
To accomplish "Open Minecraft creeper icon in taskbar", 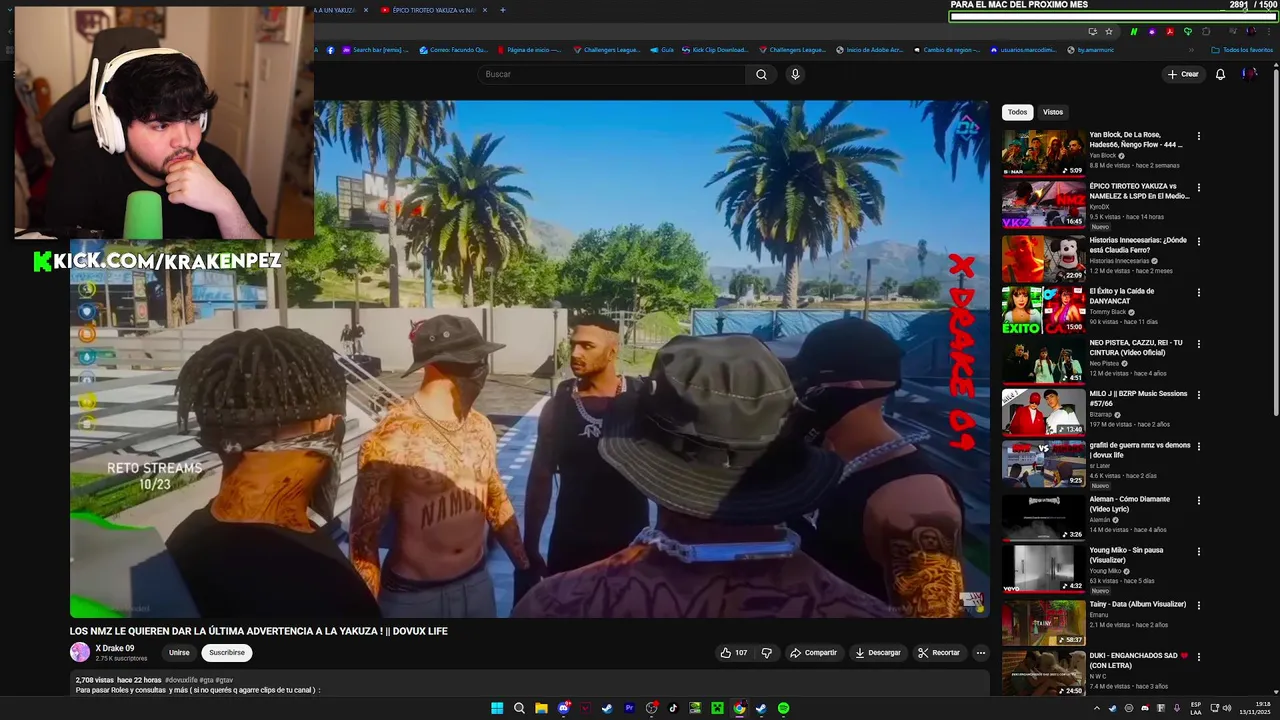I will tap(717, 708).
